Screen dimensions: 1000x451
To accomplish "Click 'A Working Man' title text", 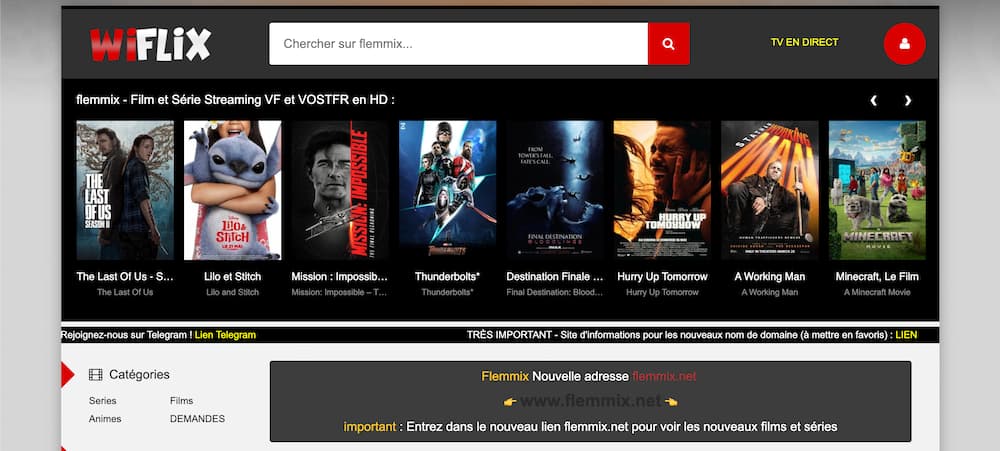I will coord(770,277).
